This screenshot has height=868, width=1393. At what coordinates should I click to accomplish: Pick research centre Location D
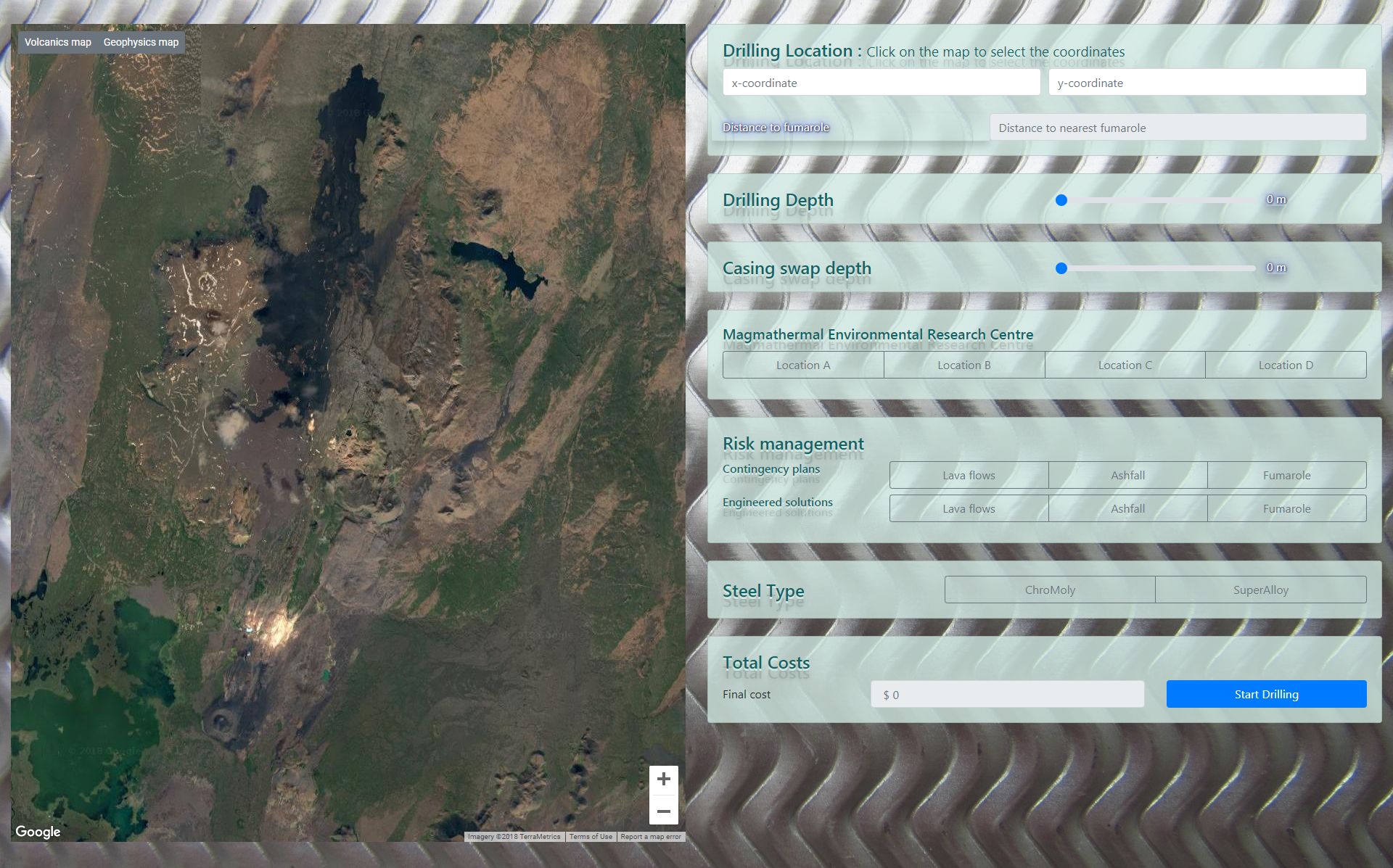pyautogui.click(x=1286, y=365)
